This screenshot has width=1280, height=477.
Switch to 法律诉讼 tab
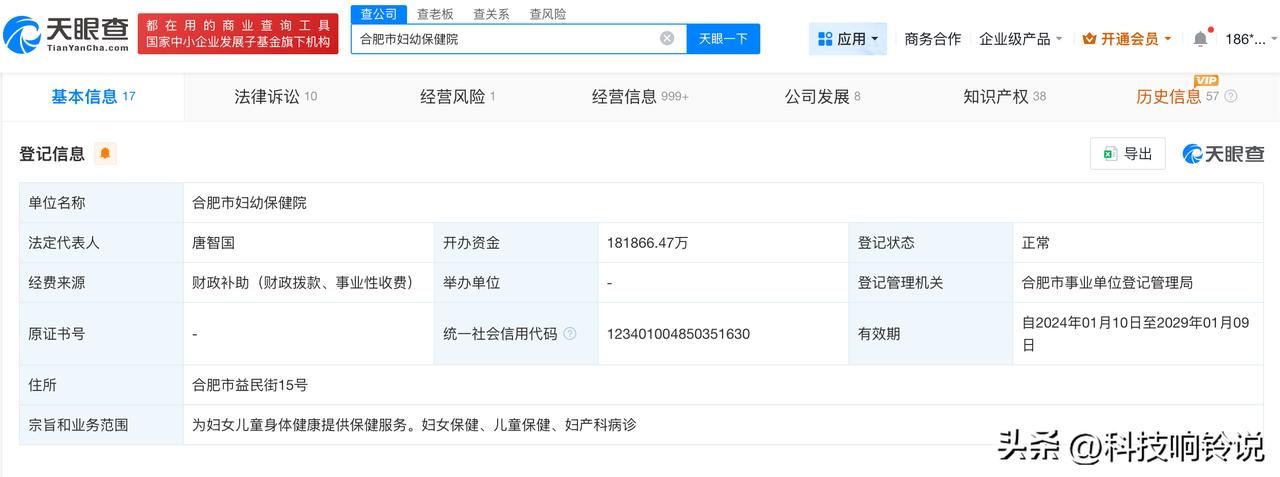(x=275, y=97)
